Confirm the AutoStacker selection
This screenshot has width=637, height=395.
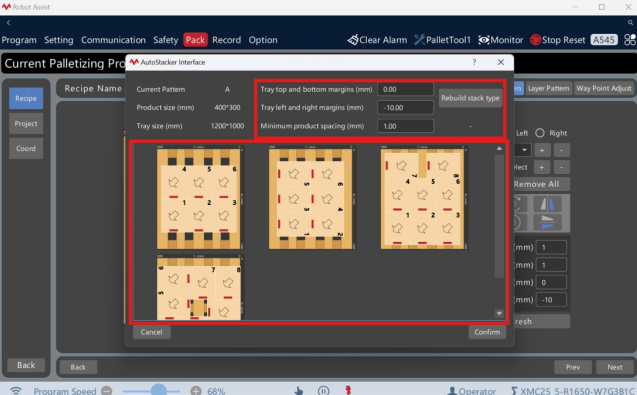[487, 332]
